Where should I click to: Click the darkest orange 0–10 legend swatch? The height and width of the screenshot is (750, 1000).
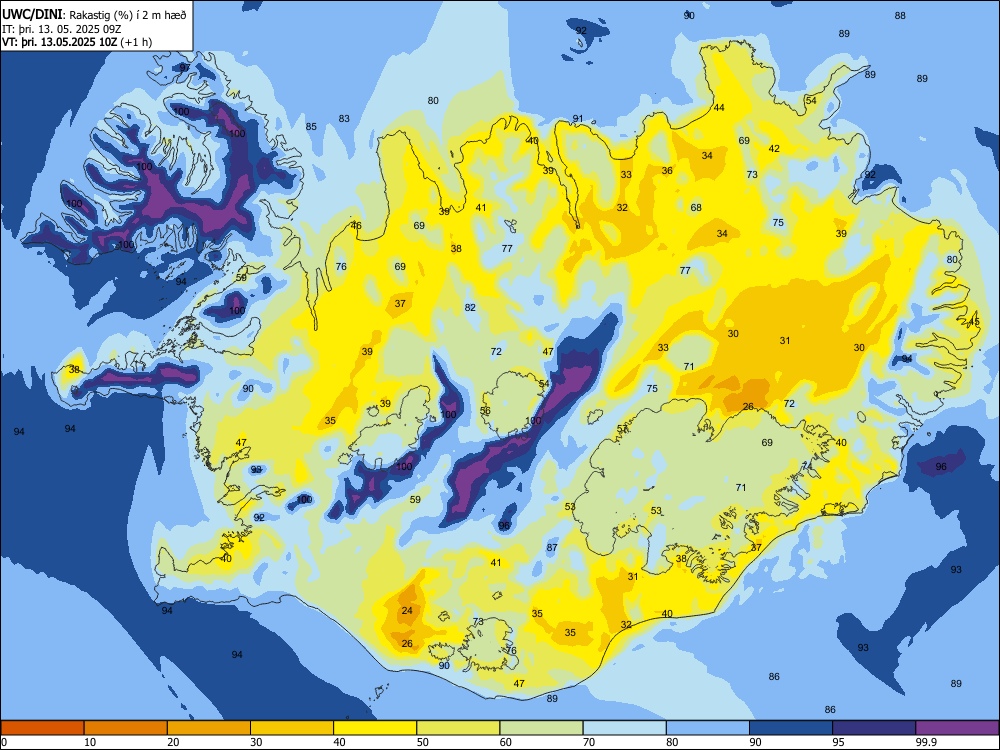point(42,728)
